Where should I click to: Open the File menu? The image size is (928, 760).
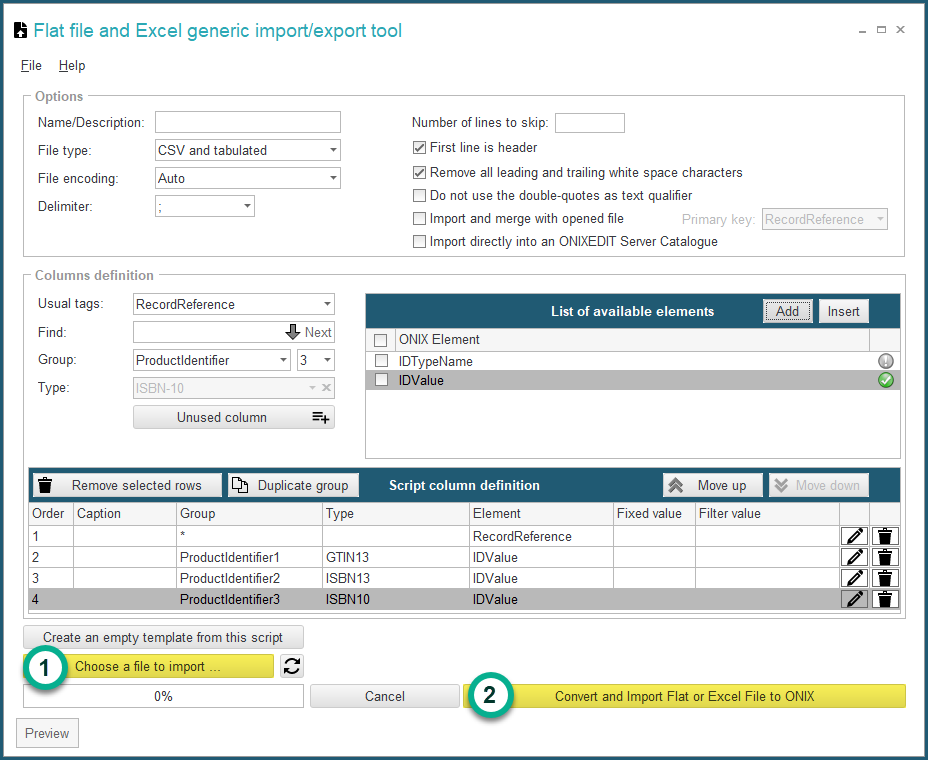point(31,65)
